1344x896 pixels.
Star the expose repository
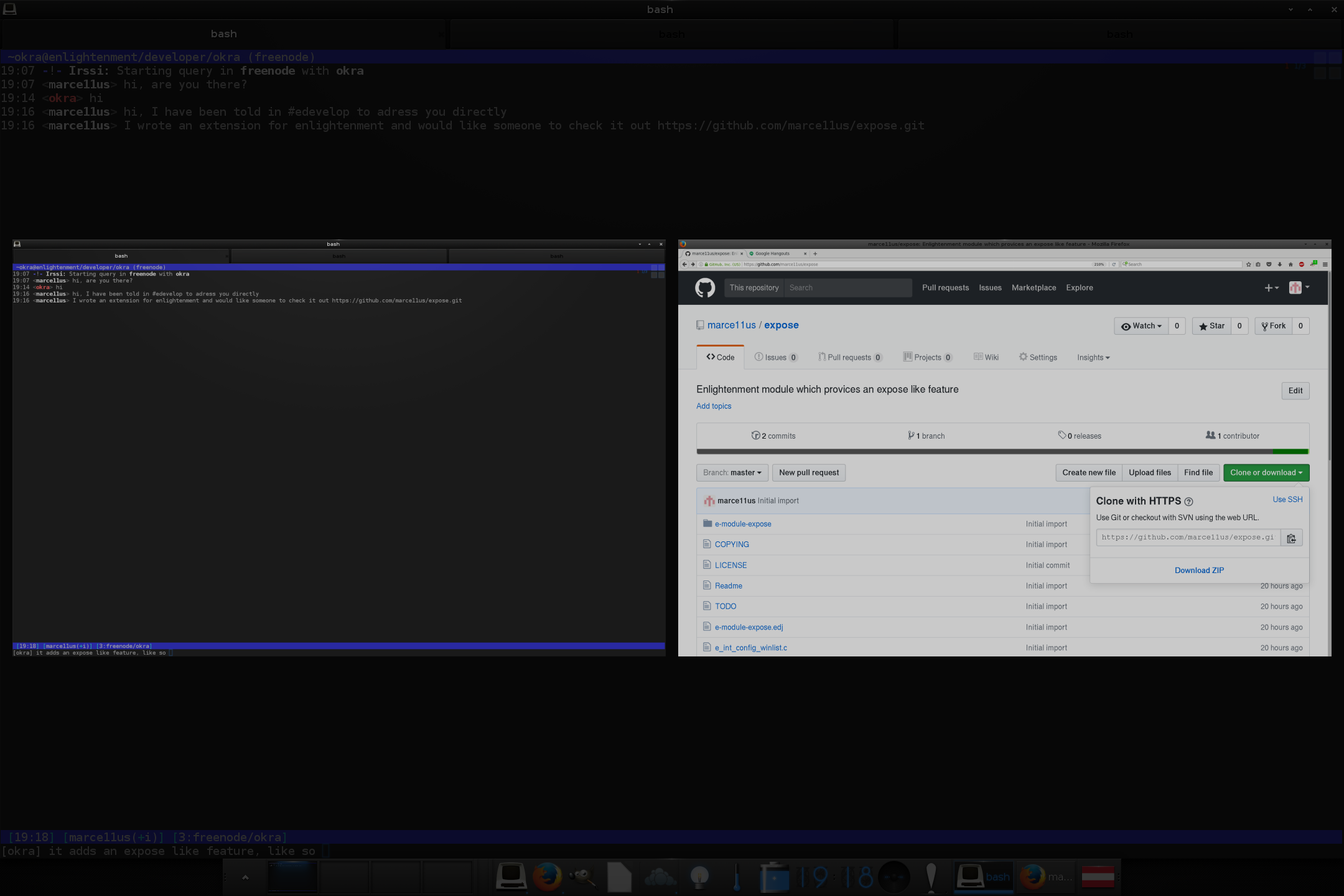1211,326
